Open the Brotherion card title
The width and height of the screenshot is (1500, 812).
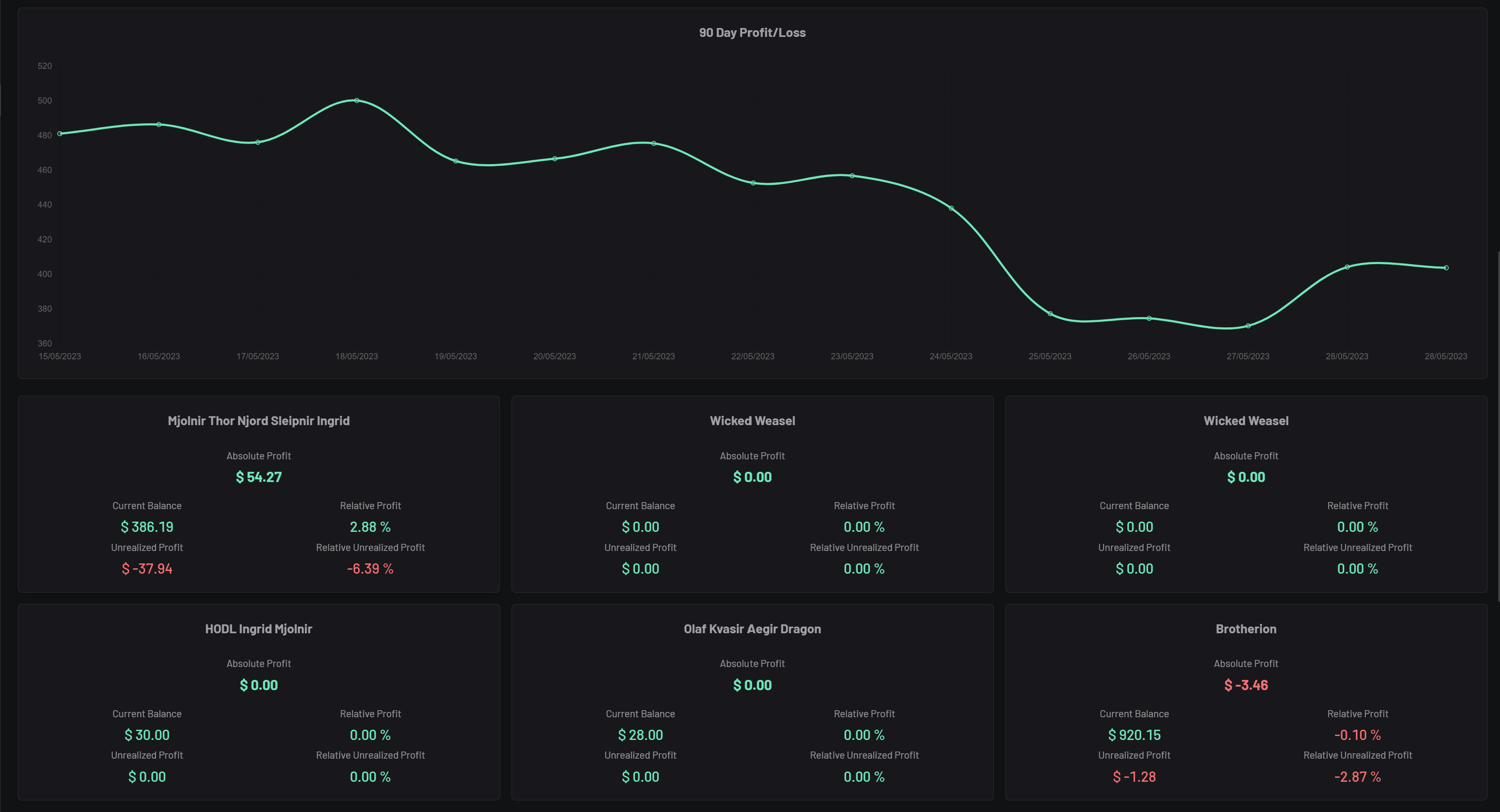pyautogui.click(x=1246, y=629)
